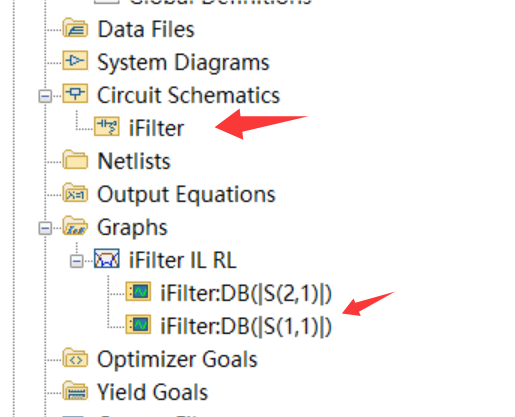
Task: Collapse the iFilter IL RL graph node
Action: (x=77, y=261)
